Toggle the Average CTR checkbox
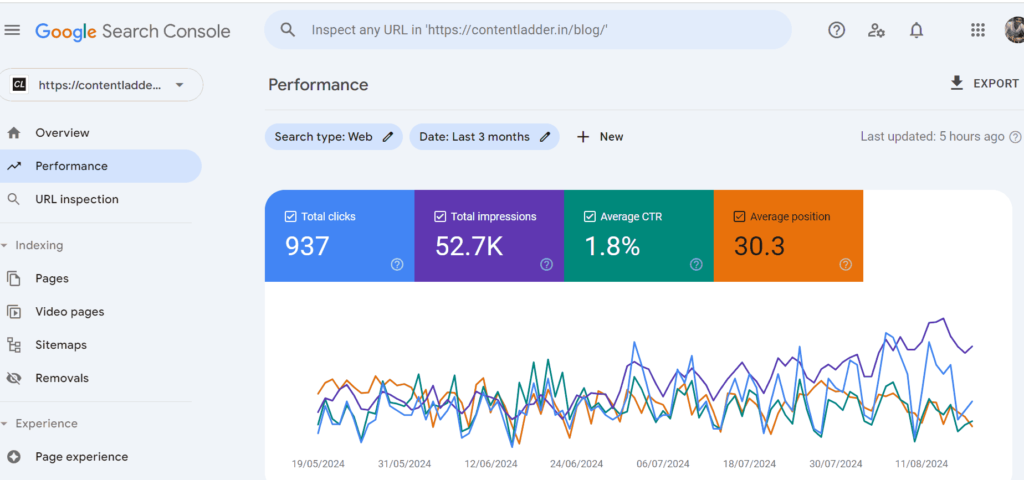This screenshot has height=480, width=1024. 590,216
